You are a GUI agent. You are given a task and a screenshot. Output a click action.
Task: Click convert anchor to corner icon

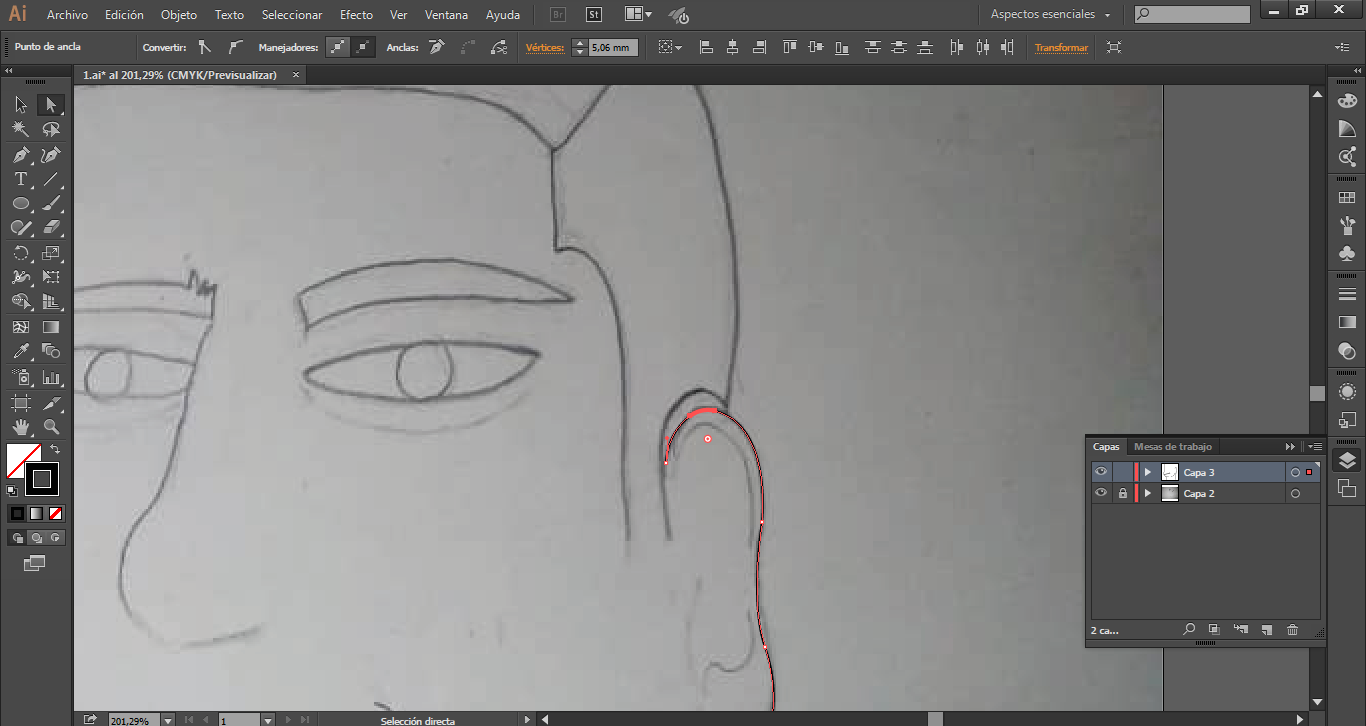click(x=204, y=47)
